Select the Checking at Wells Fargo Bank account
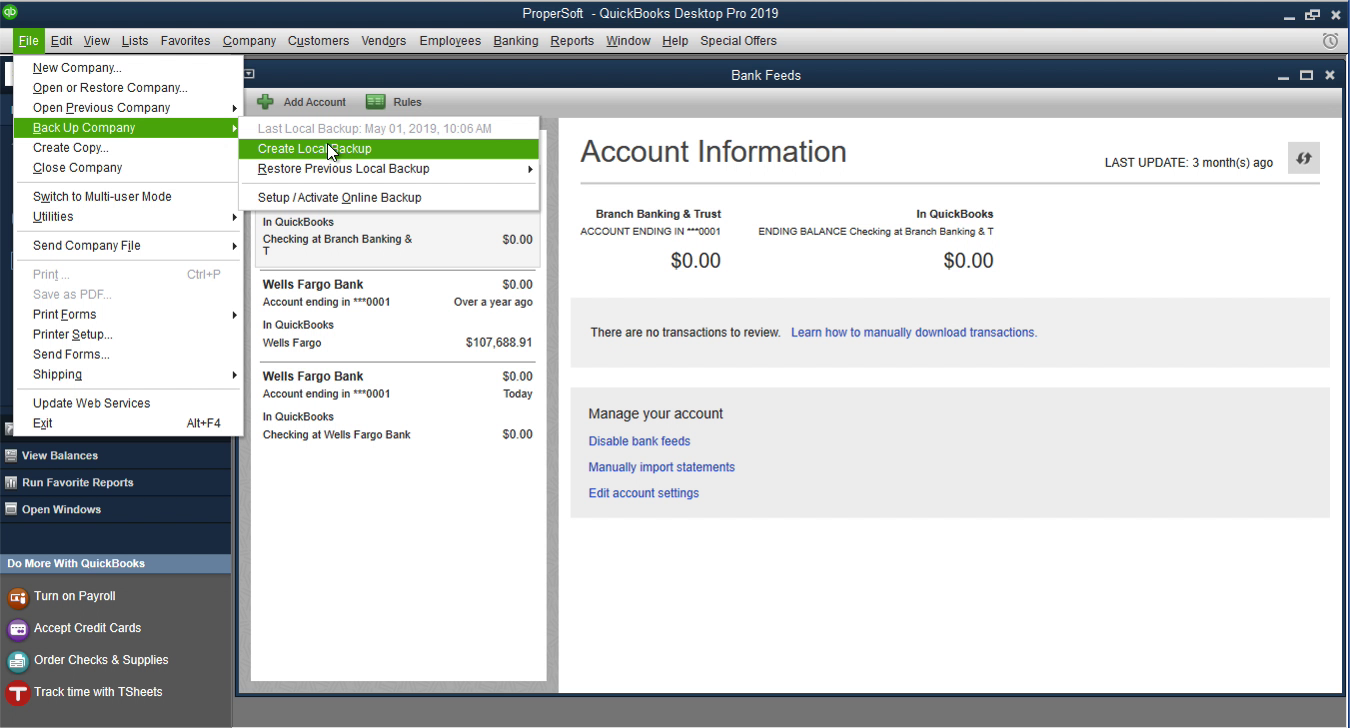 [397, 406]
